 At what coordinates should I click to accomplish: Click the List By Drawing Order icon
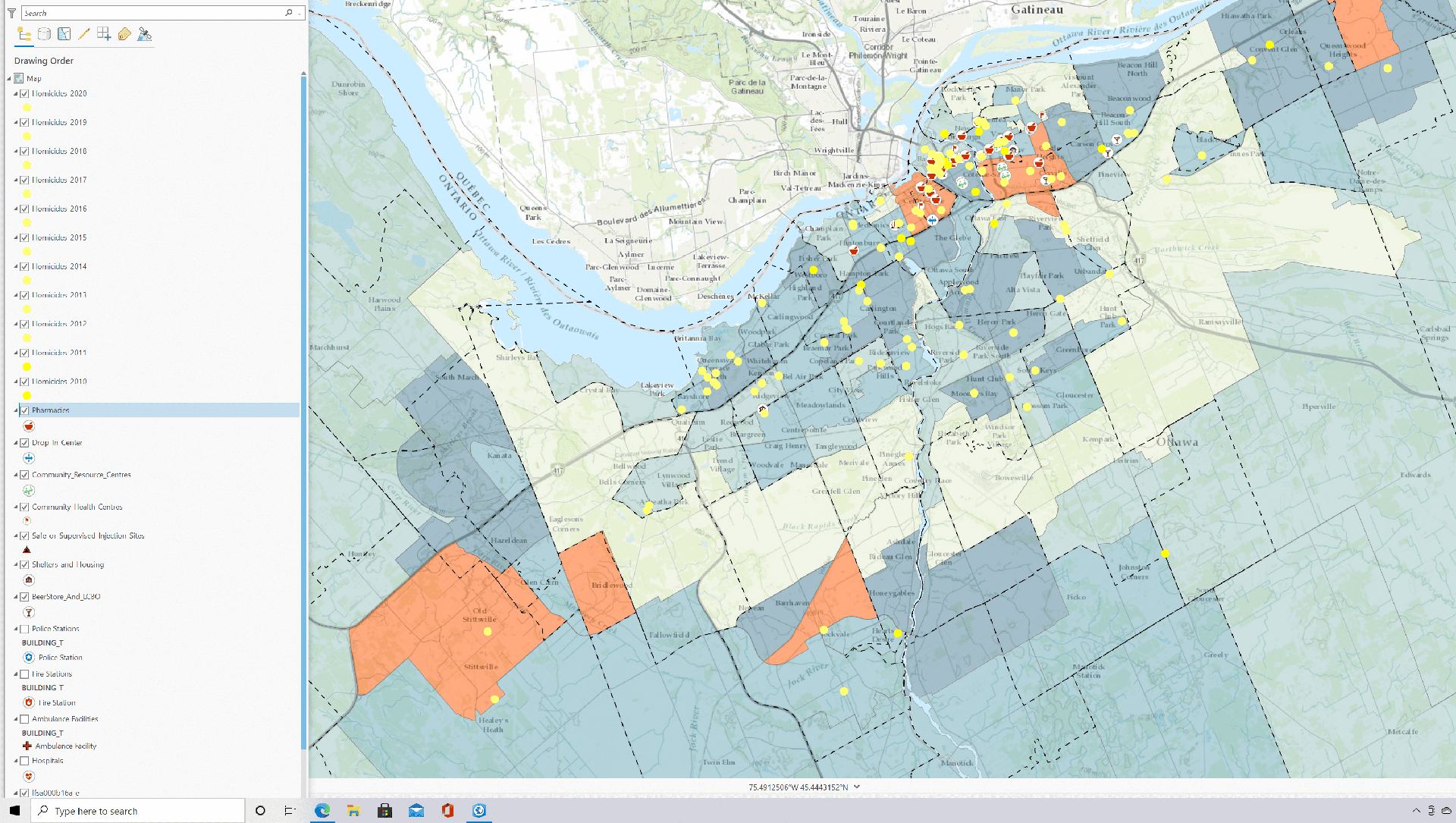pyautogui.click(x=24, y=34)
